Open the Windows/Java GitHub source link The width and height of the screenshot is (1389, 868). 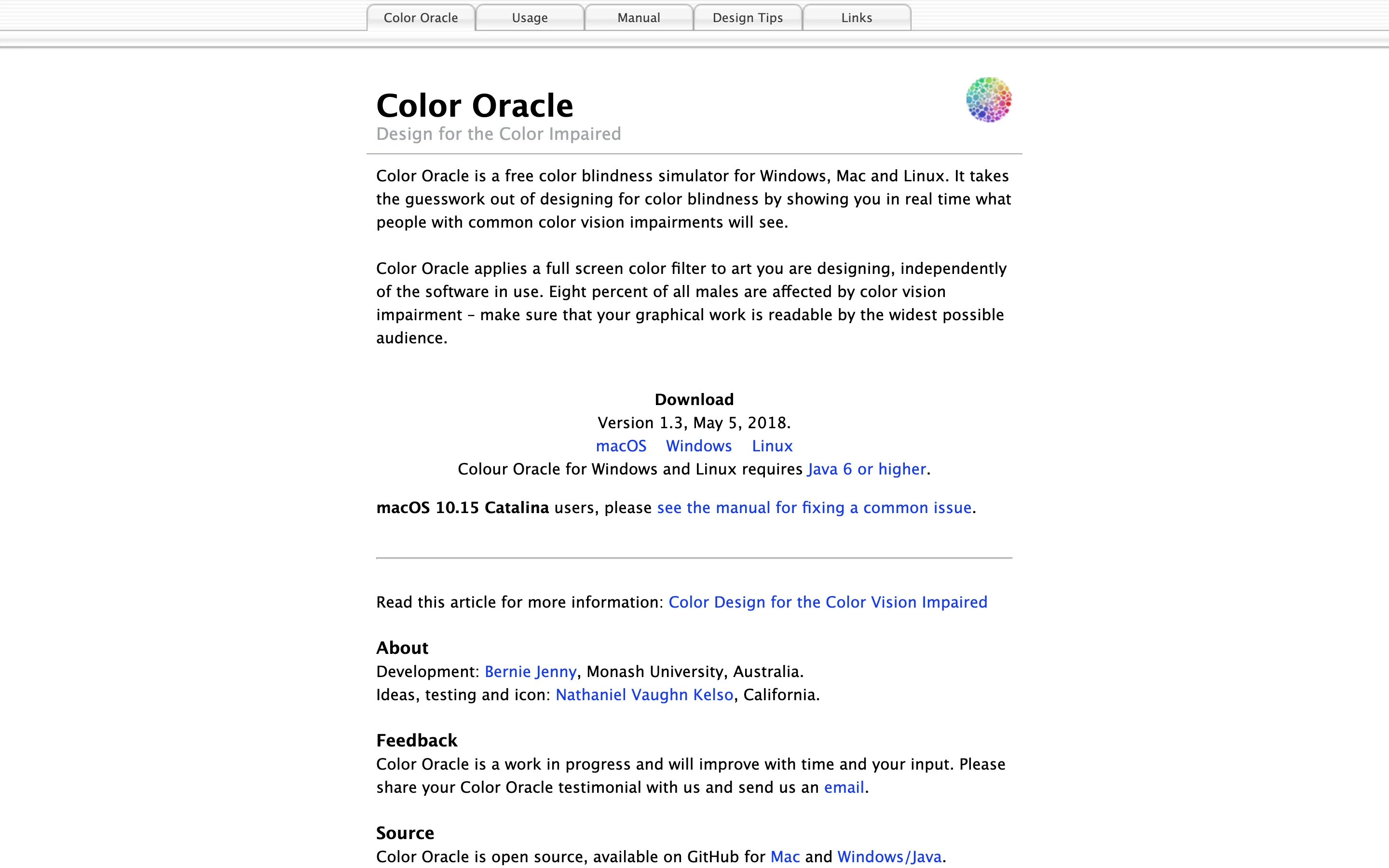[889, 856]
